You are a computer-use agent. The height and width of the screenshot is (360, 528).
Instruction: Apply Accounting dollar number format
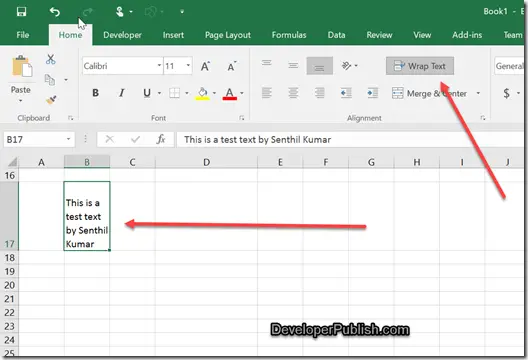coord(506,93)
